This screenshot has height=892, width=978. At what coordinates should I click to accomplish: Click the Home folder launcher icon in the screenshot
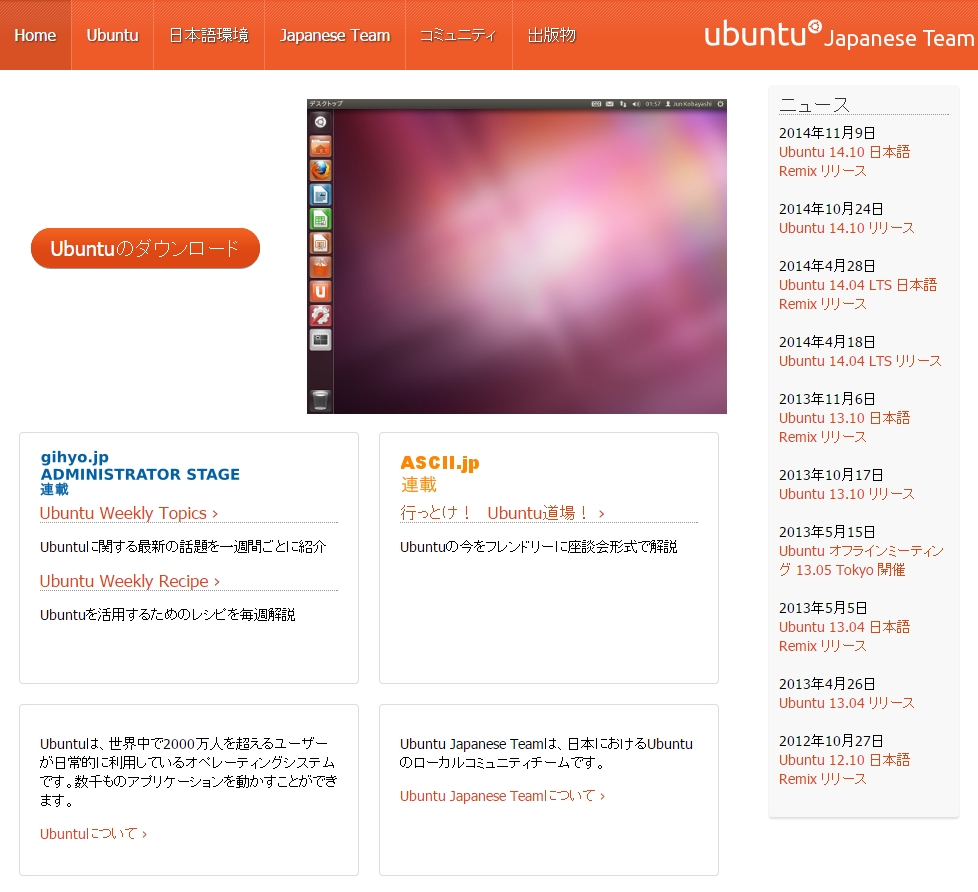click(x=321, y=147)
